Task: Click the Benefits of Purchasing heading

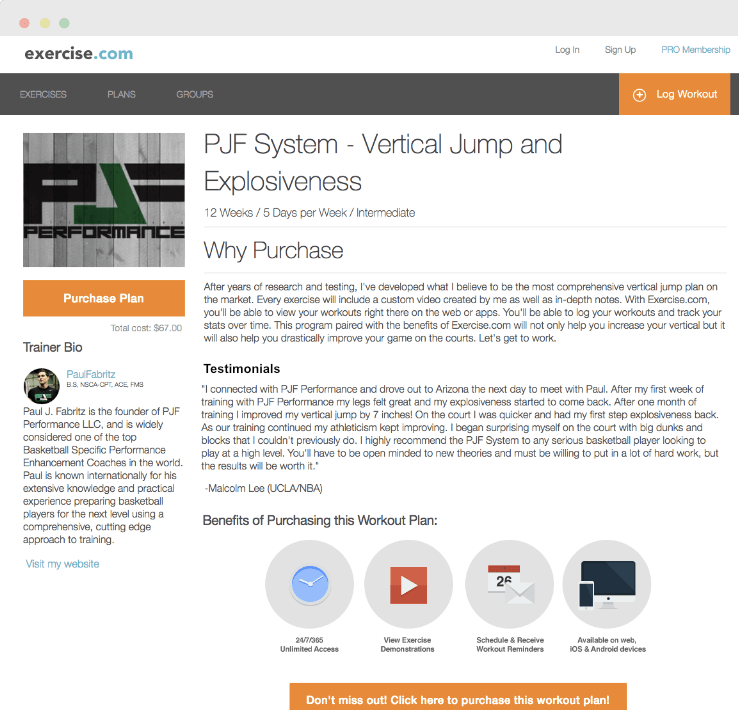Action: (320, 520)
